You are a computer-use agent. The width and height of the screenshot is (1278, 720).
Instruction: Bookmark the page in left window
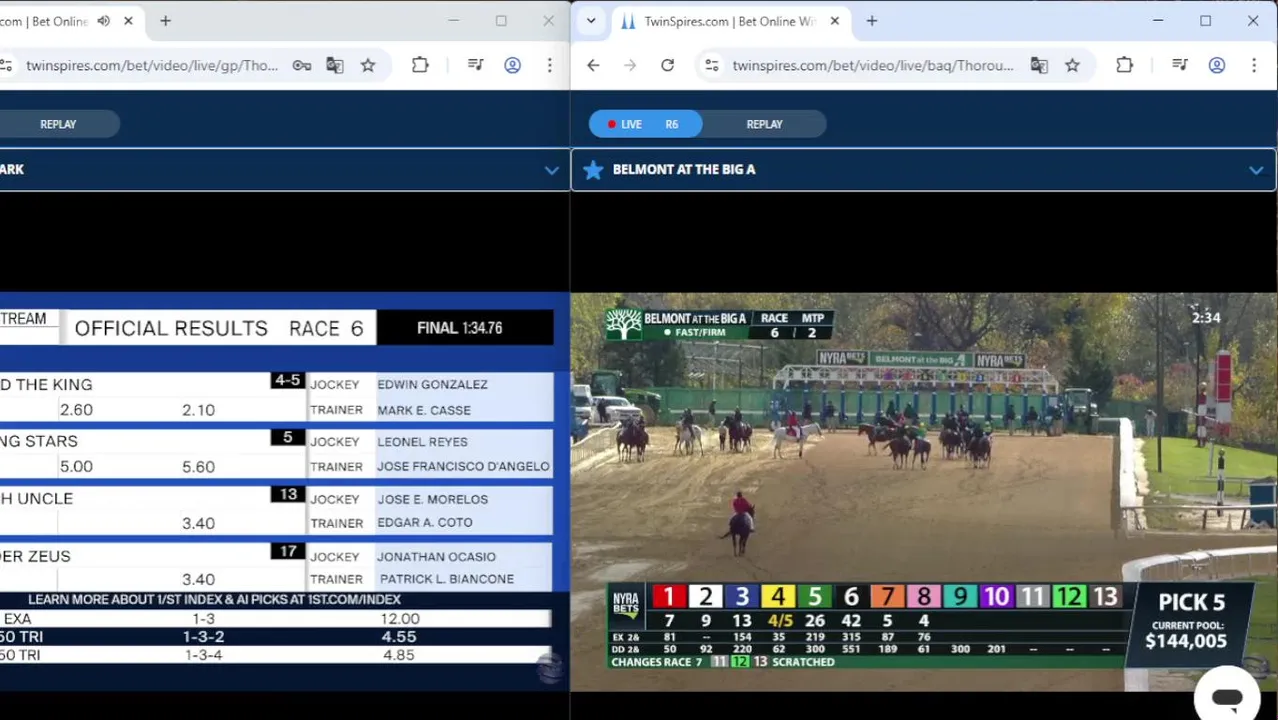(x=368, y=66)
